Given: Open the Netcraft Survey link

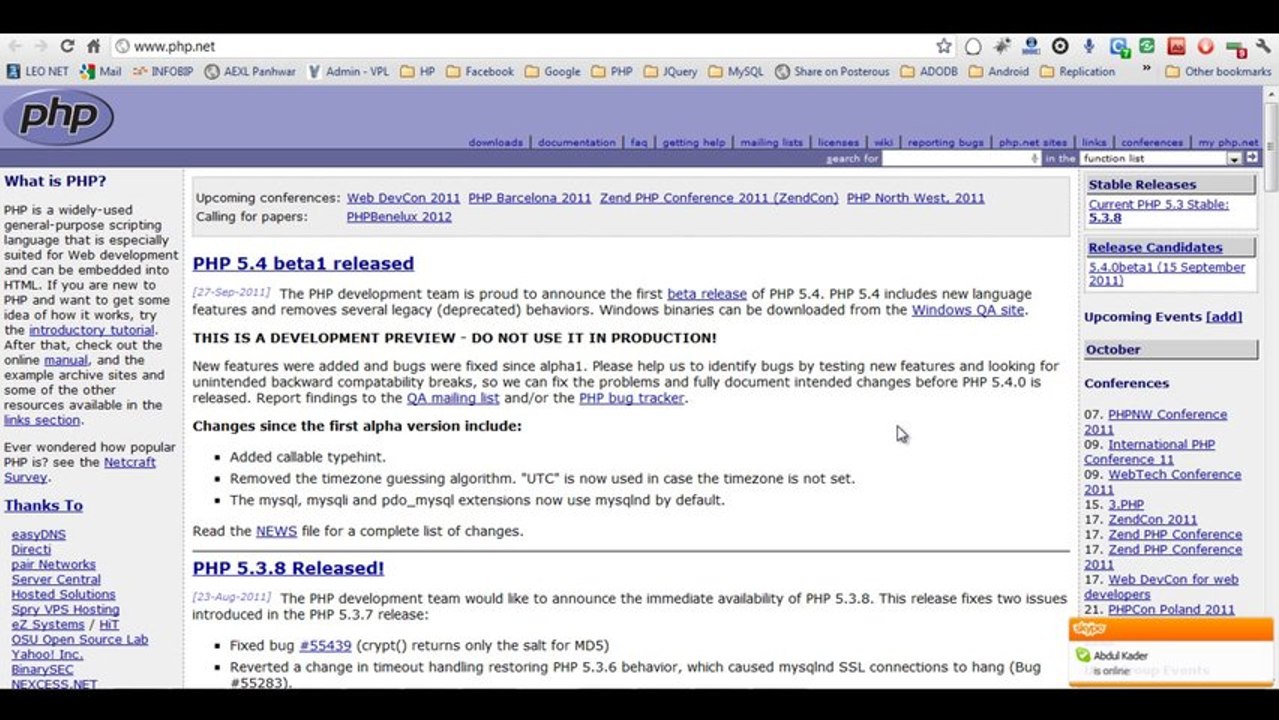Looking at the screenshot, I should coord(80,470).
